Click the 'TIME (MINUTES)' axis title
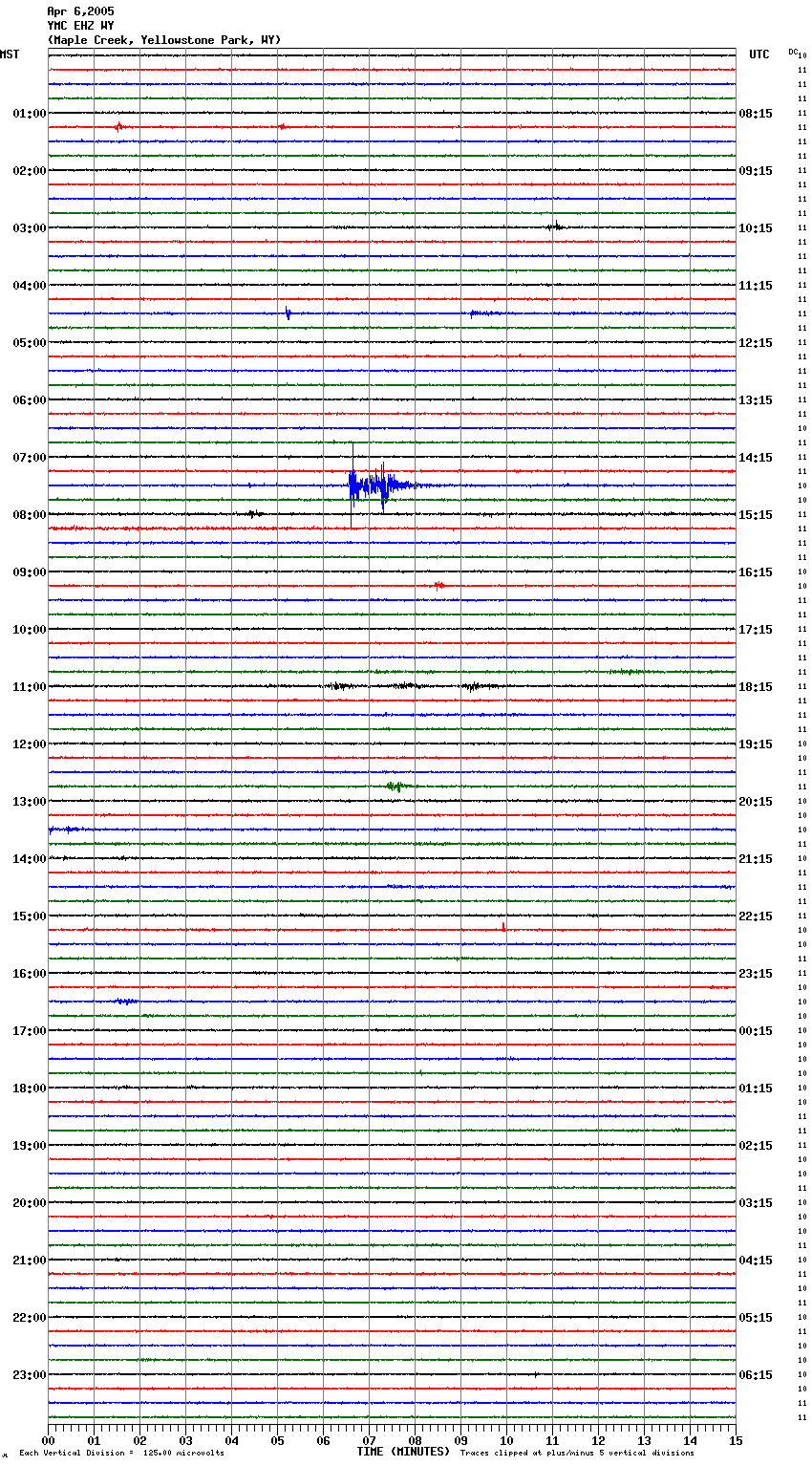Viewport: 812px width, 1466px height. click(403, 1452)
